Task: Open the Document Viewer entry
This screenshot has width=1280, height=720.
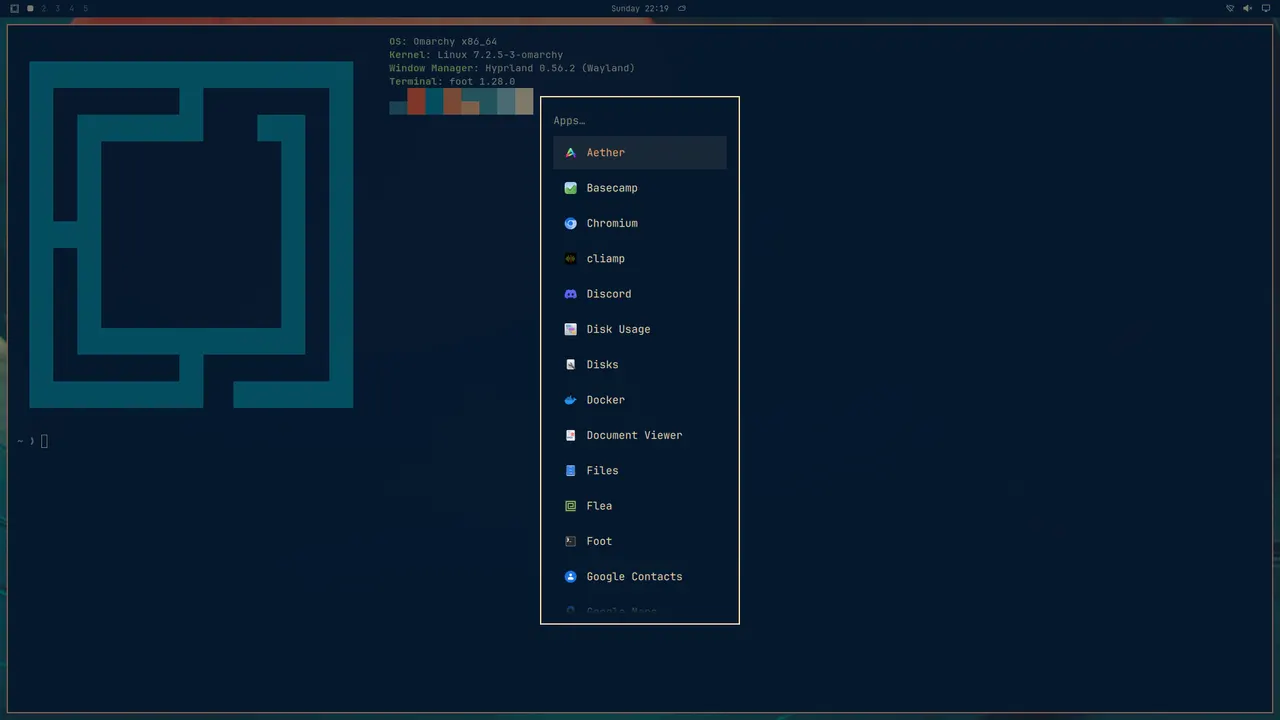Action: click(x=639, y=435)
